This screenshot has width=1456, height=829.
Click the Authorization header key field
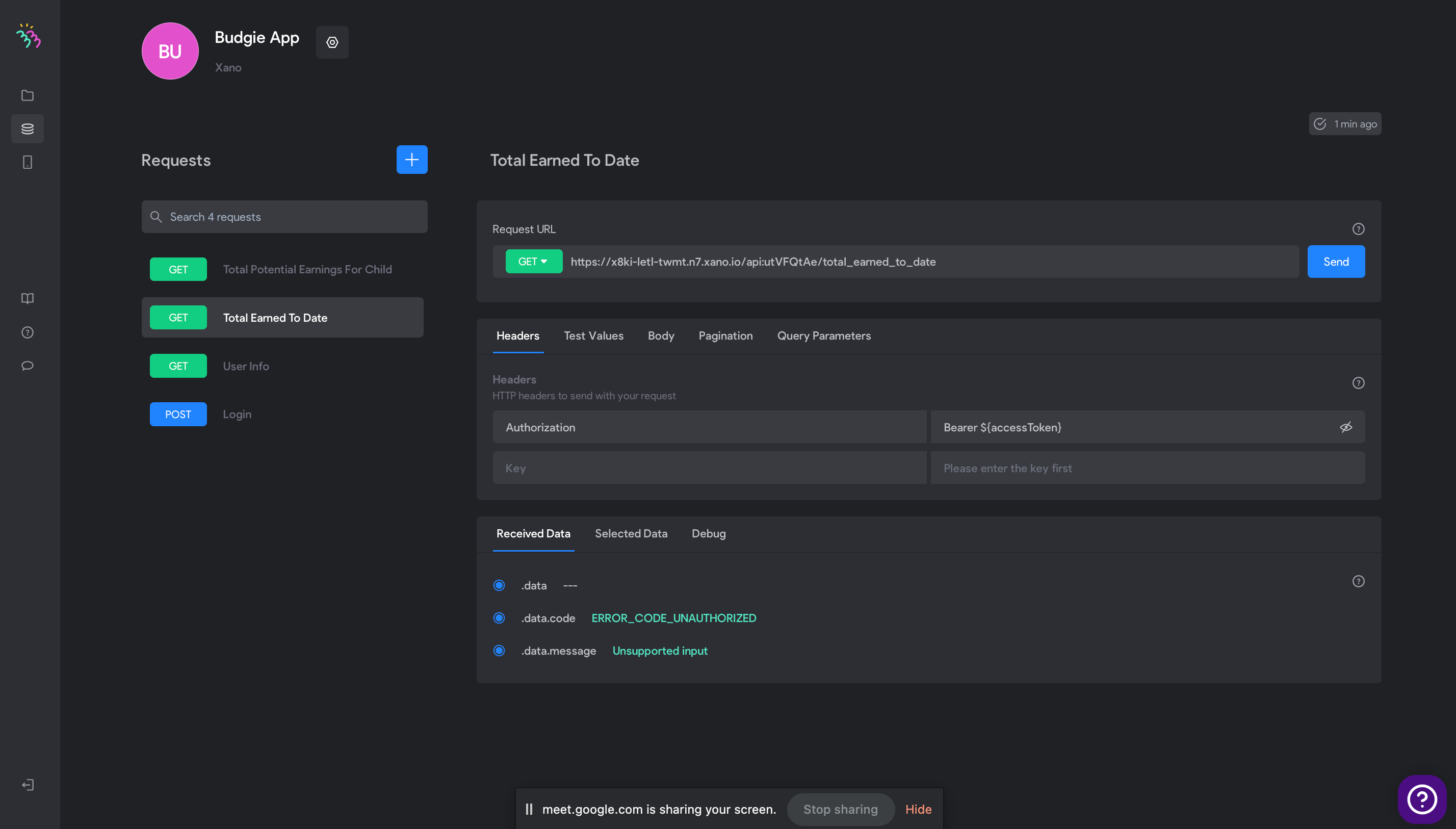point(709,427)
